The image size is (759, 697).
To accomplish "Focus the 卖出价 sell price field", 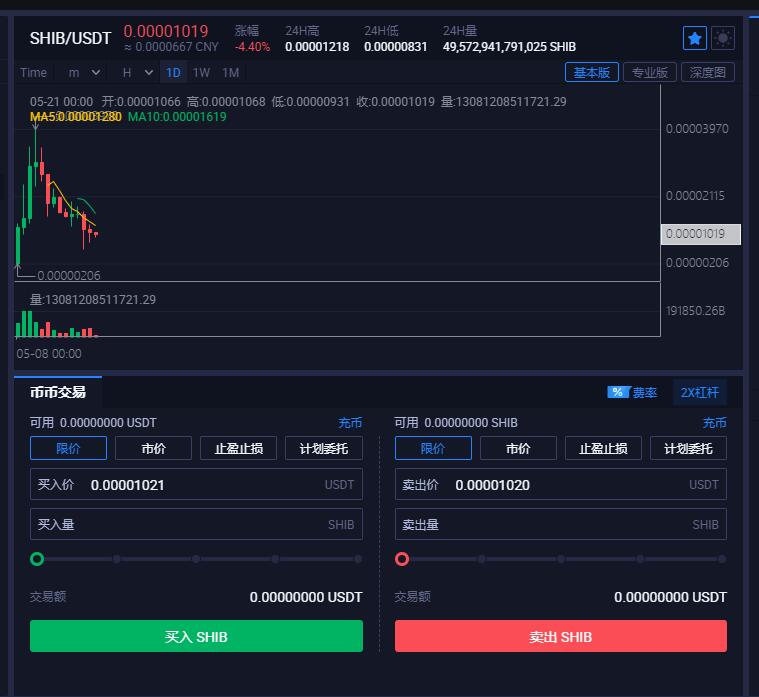I will click(561, 484).
